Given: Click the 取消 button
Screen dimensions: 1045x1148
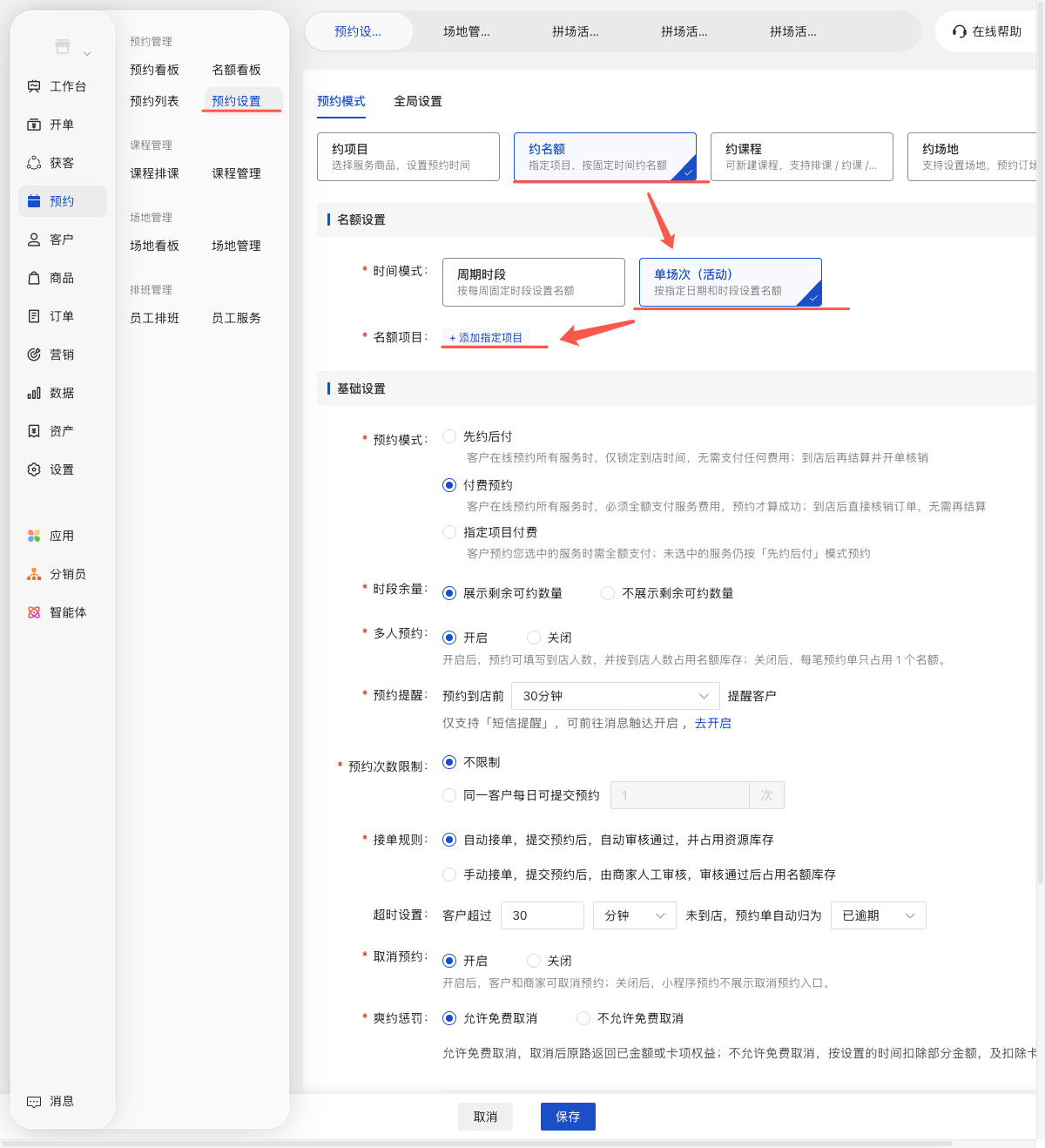Looking at the screenshot, I should tap(485, 1117).
